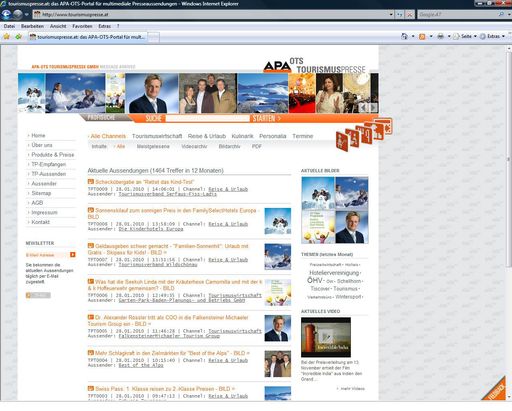Select the Bildarchiv content filter
Viewport: 512px width, 411px height.
(229, 146)
